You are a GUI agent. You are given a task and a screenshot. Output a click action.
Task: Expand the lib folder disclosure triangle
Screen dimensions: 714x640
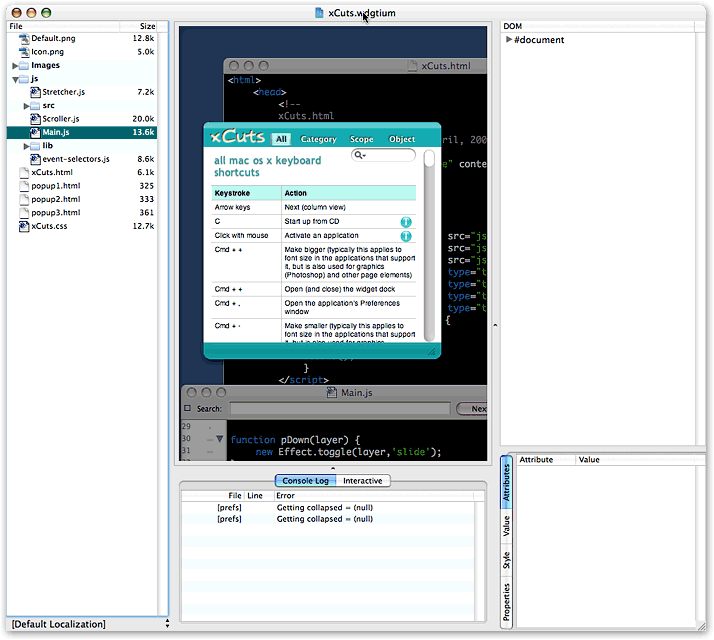click(x=26, y=146)
